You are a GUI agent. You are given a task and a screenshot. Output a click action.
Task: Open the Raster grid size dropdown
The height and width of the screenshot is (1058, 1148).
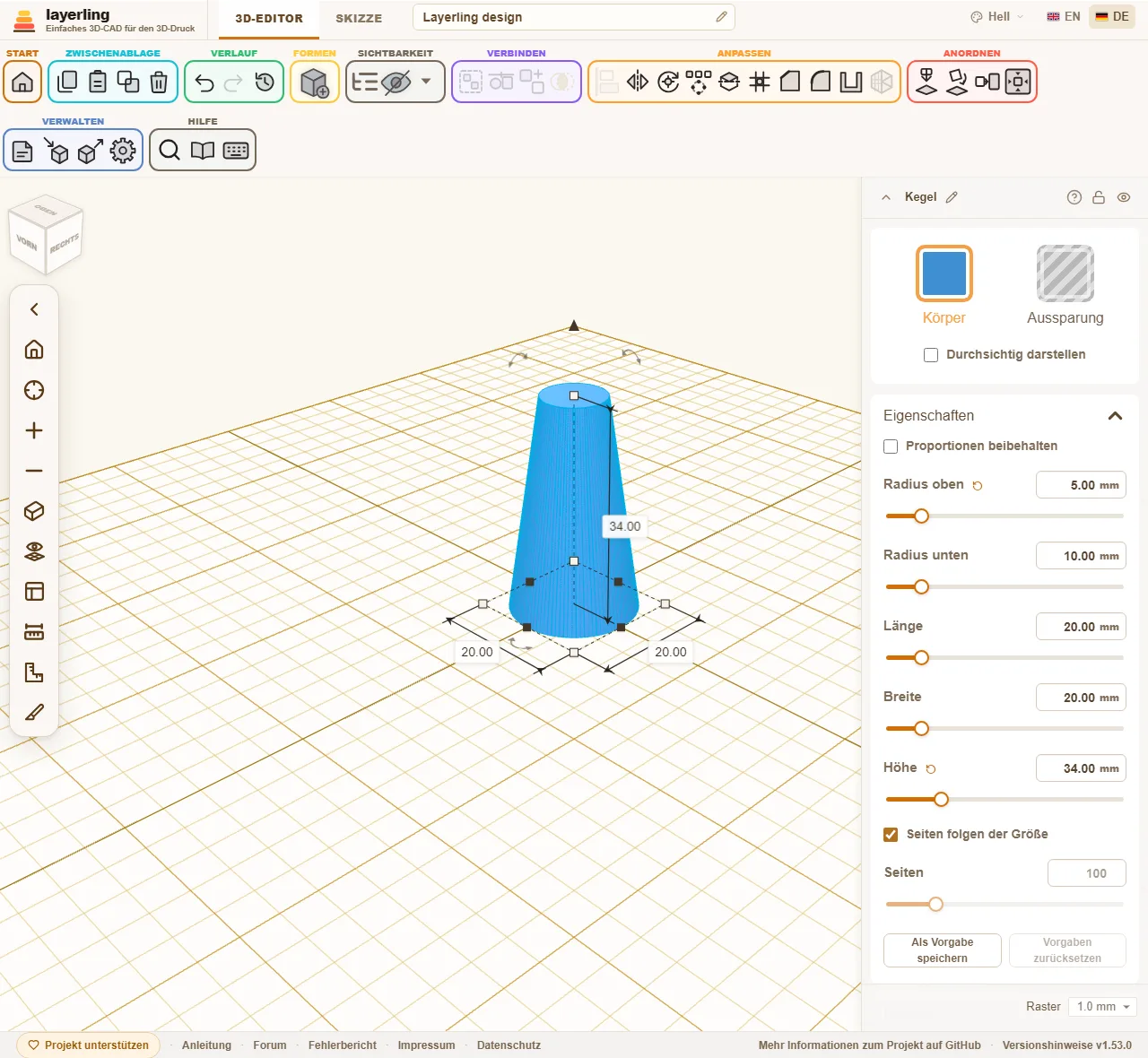tap(1102, 1007)
